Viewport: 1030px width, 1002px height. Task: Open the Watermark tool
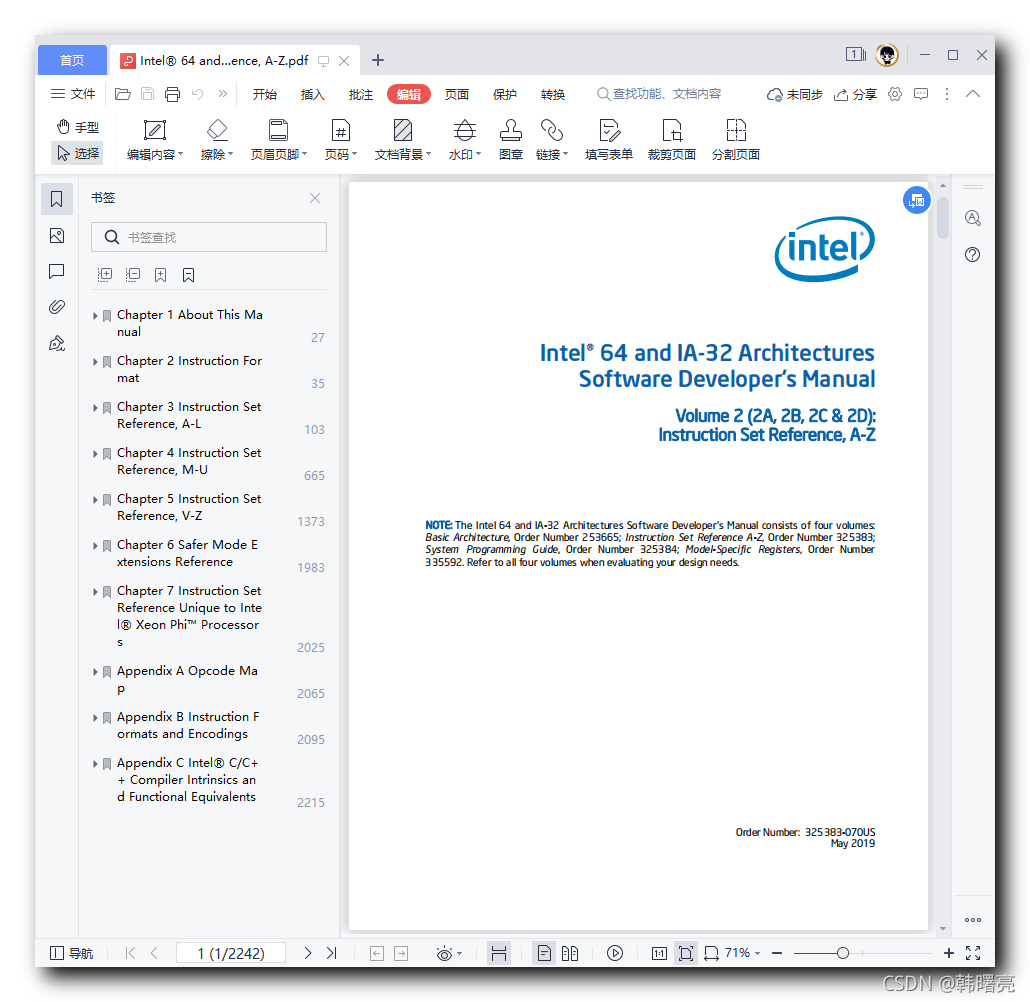(464, 139)
